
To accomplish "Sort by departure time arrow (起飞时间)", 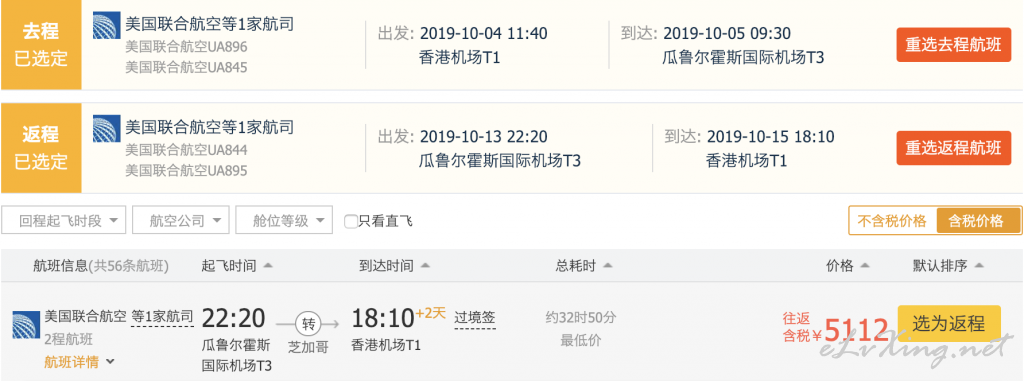I will (x=268, y=266).
